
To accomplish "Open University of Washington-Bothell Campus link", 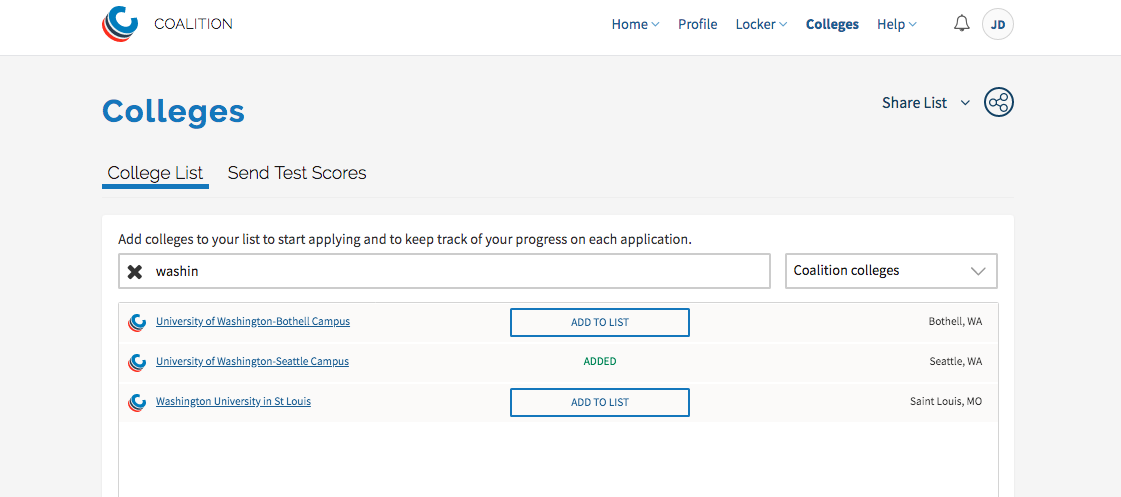I will point(253,322).
